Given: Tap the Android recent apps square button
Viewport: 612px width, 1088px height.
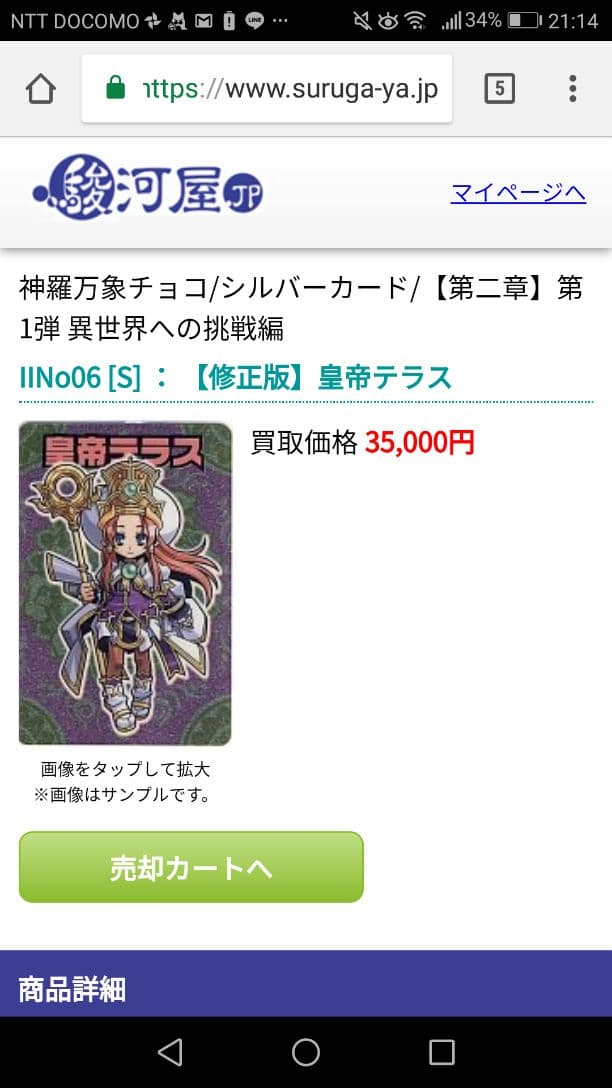Looking at the screenshot, I should 441,1052.
